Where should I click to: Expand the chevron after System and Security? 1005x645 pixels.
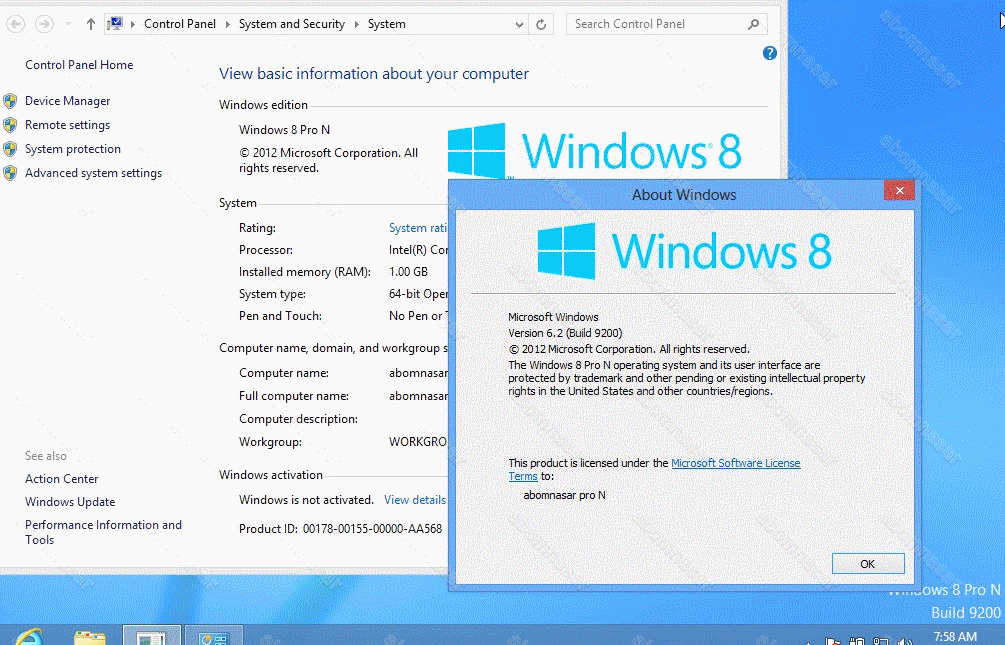[356, 24]
